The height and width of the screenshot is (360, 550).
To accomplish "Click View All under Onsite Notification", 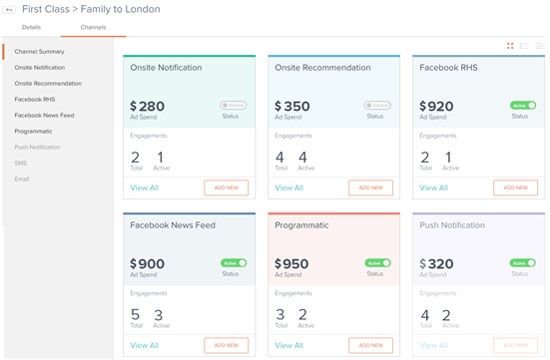I will pos(145,188).
